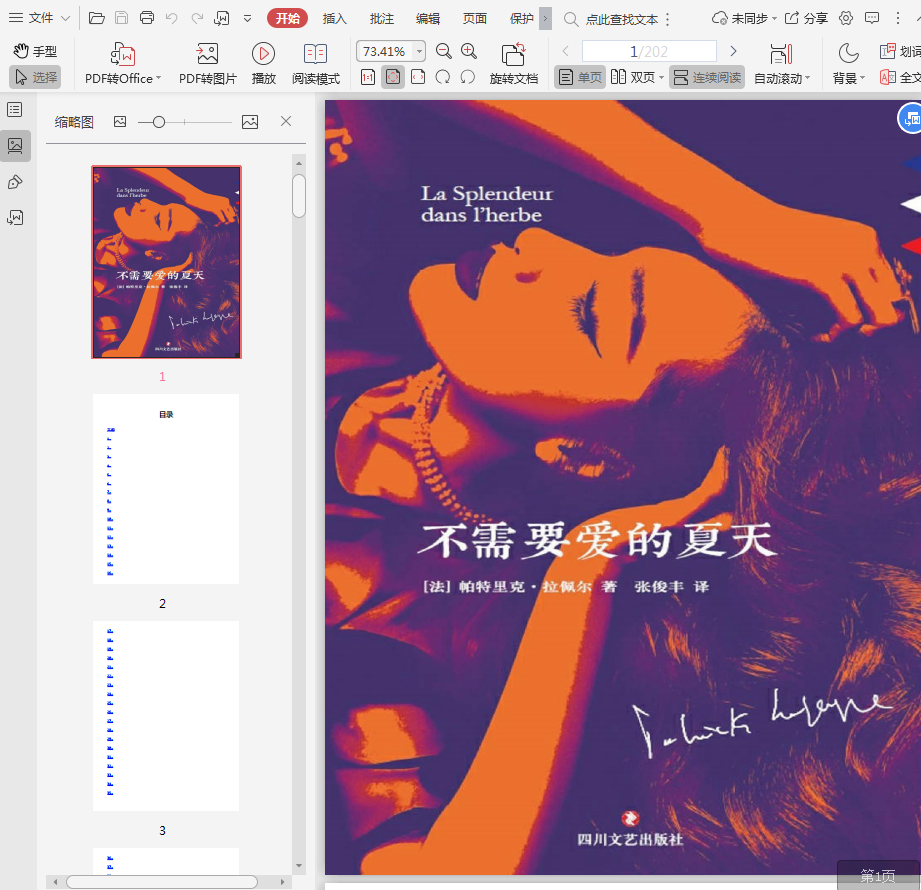Expand the 自动滚动 auto-scroll options
This screenshot has width=921, height=890.
pos(782,78)
